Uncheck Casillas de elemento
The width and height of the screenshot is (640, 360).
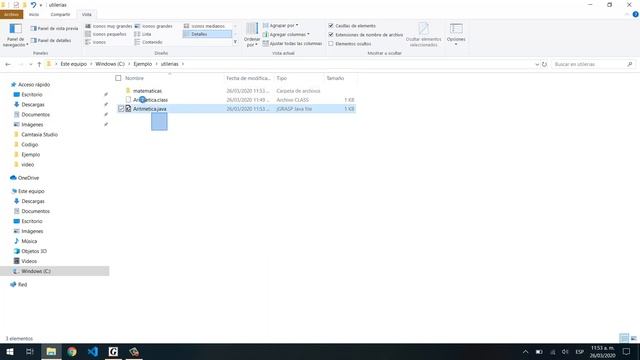pos(331,26)
